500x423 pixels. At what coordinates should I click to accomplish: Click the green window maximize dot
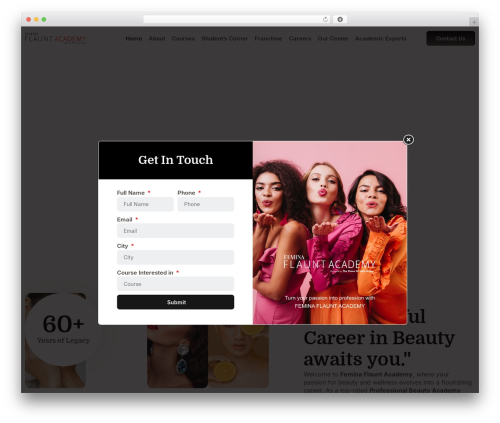click(x=44, y=19)
